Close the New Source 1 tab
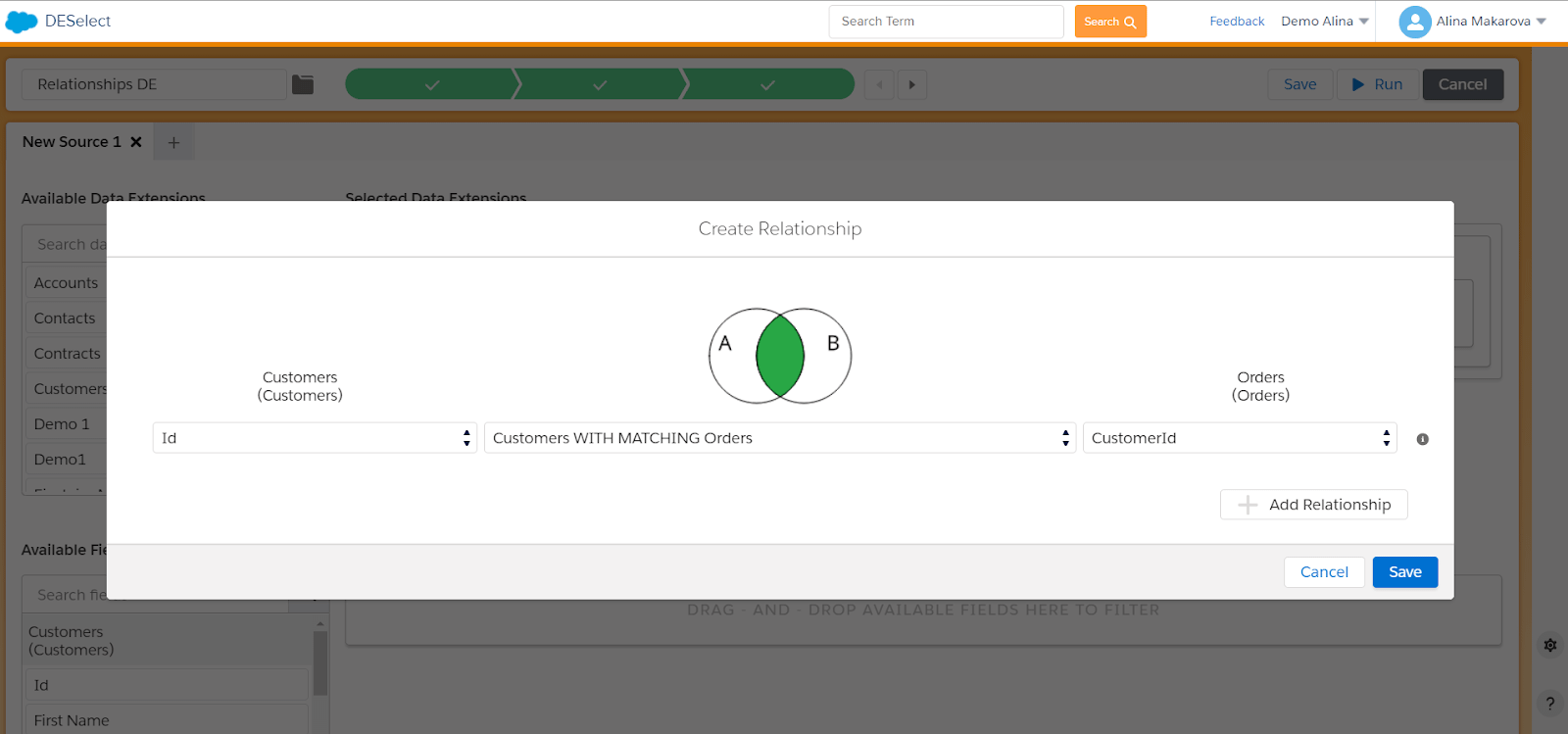1568x734 pixels. click(136, 142)
